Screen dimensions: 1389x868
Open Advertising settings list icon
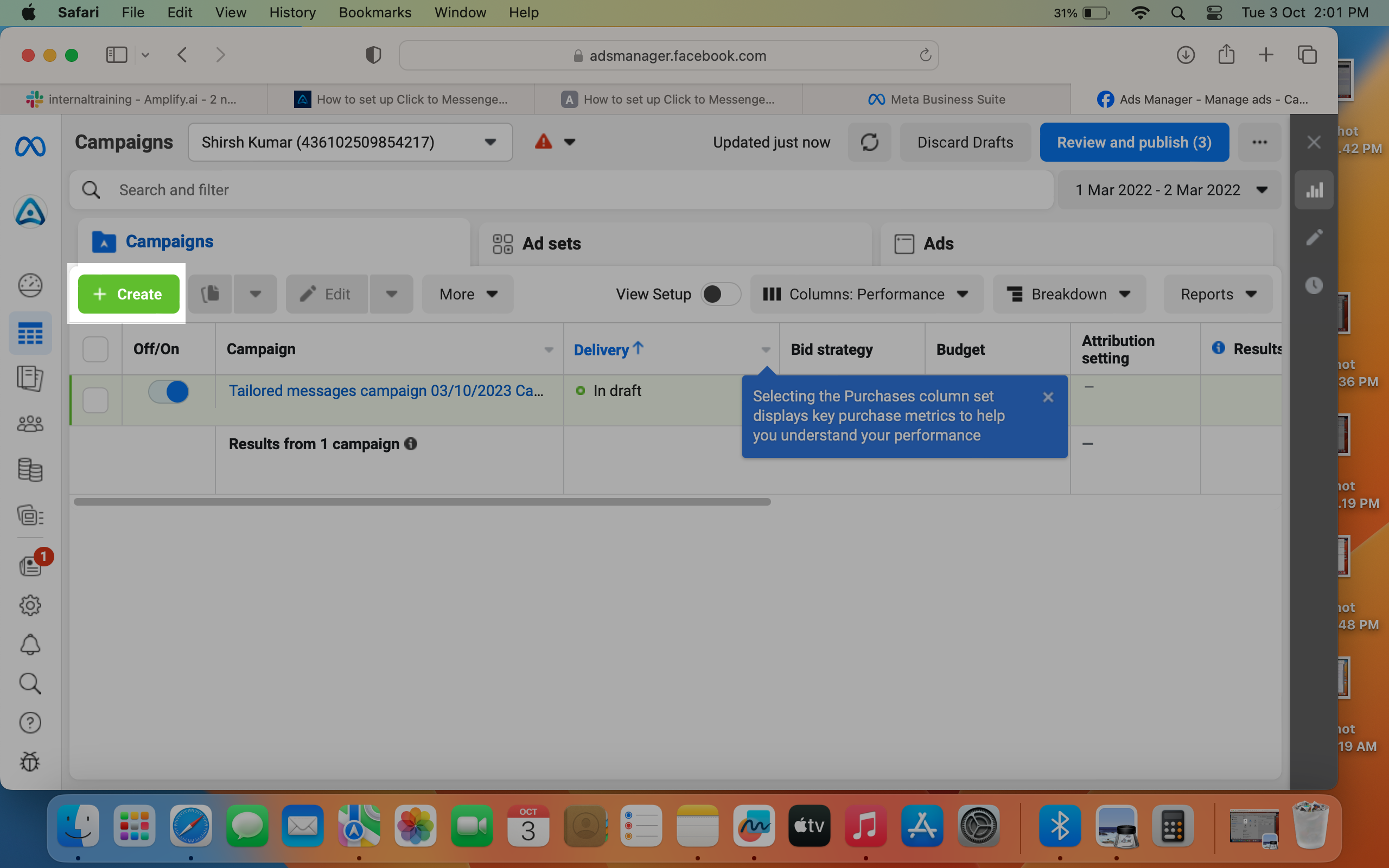(x=30, y=515)
